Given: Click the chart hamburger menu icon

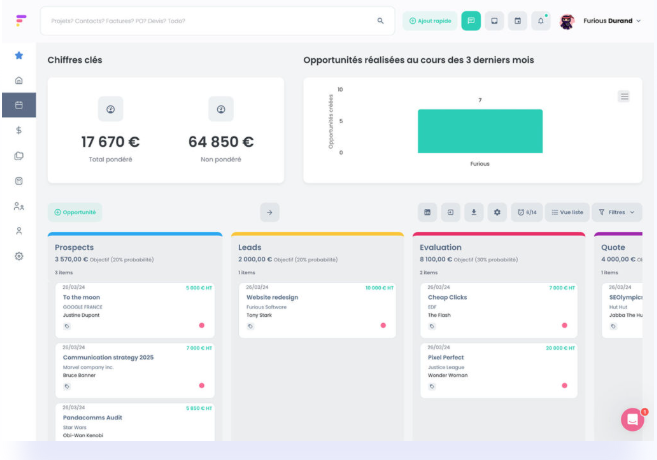Looking at the screenshot, I should pos(624,96).
